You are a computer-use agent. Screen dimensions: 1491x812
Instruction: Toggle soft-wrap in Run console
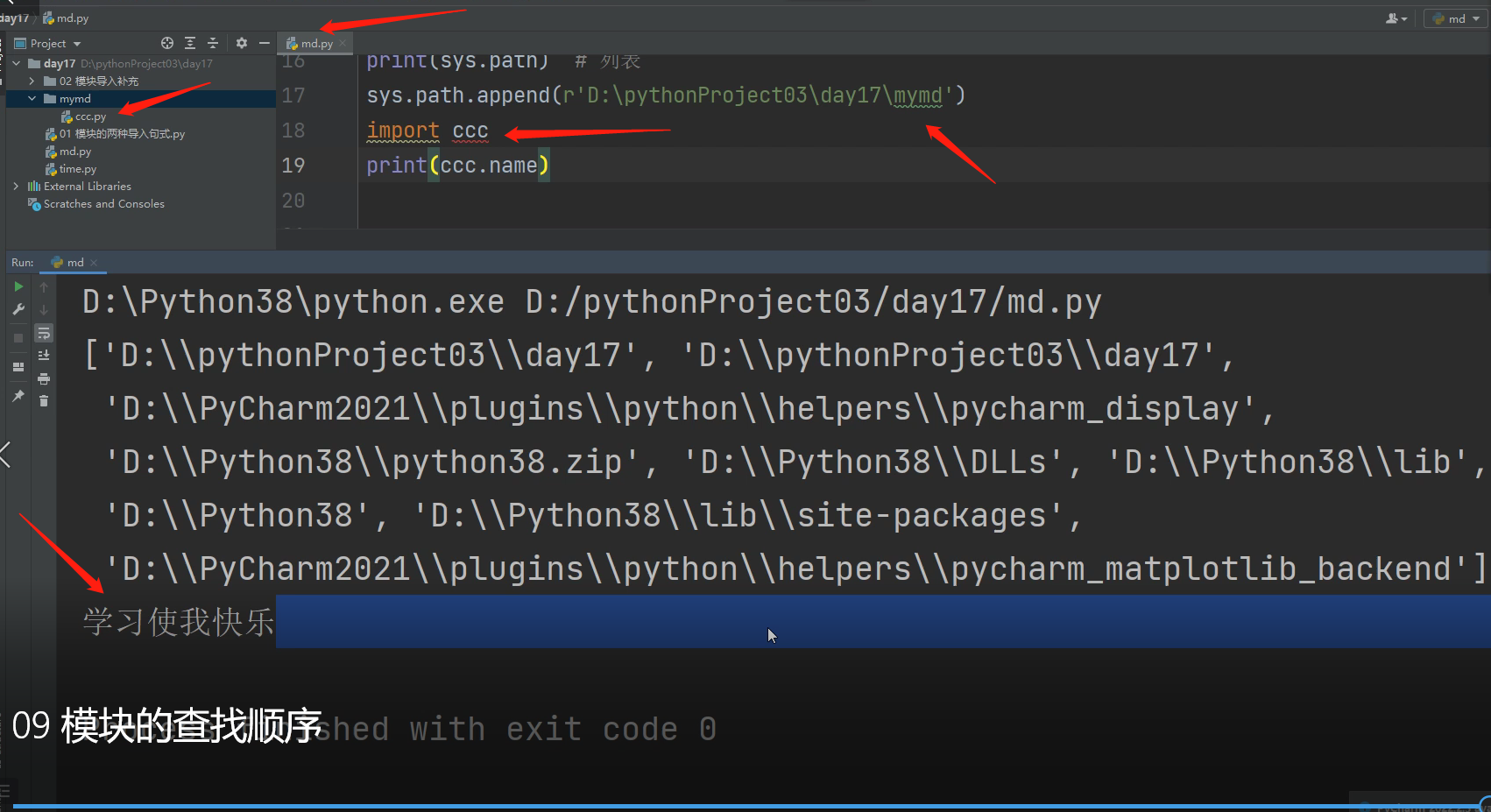click(x=44, y=333)
